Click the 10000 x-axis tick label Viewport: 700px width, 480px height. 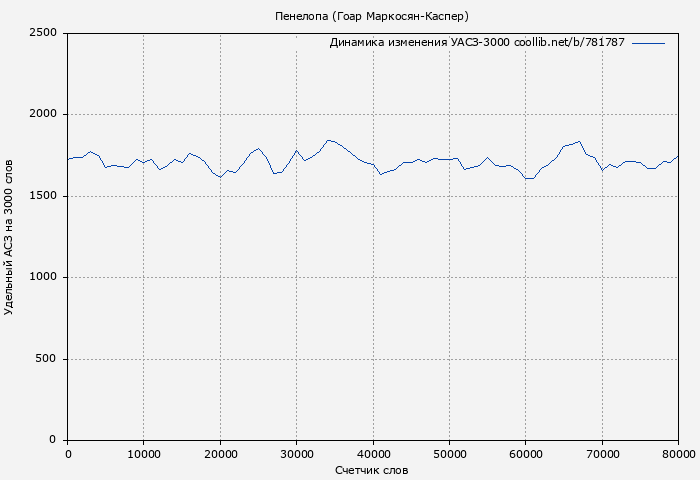pyautogui.click(x=144, y=454)
